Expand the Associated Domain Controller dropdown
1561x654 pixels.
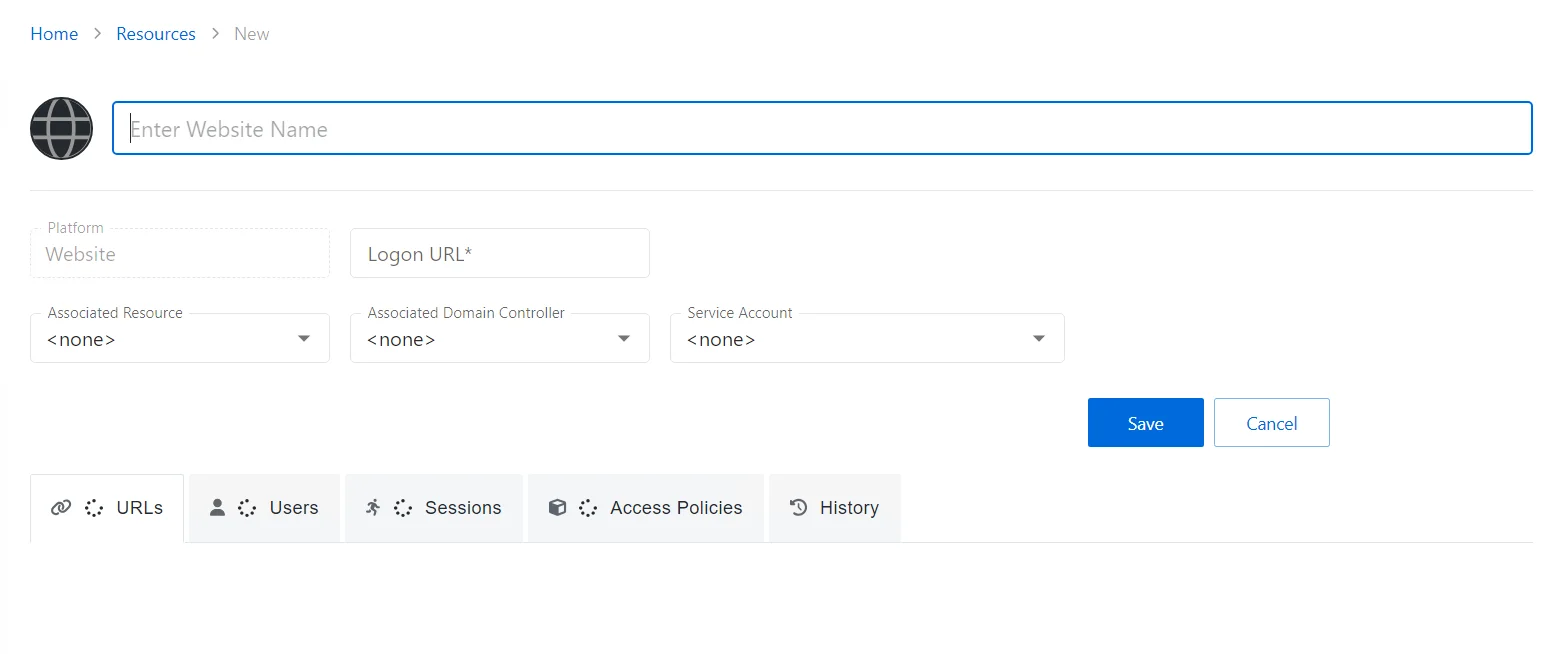[x=500, y=338]
